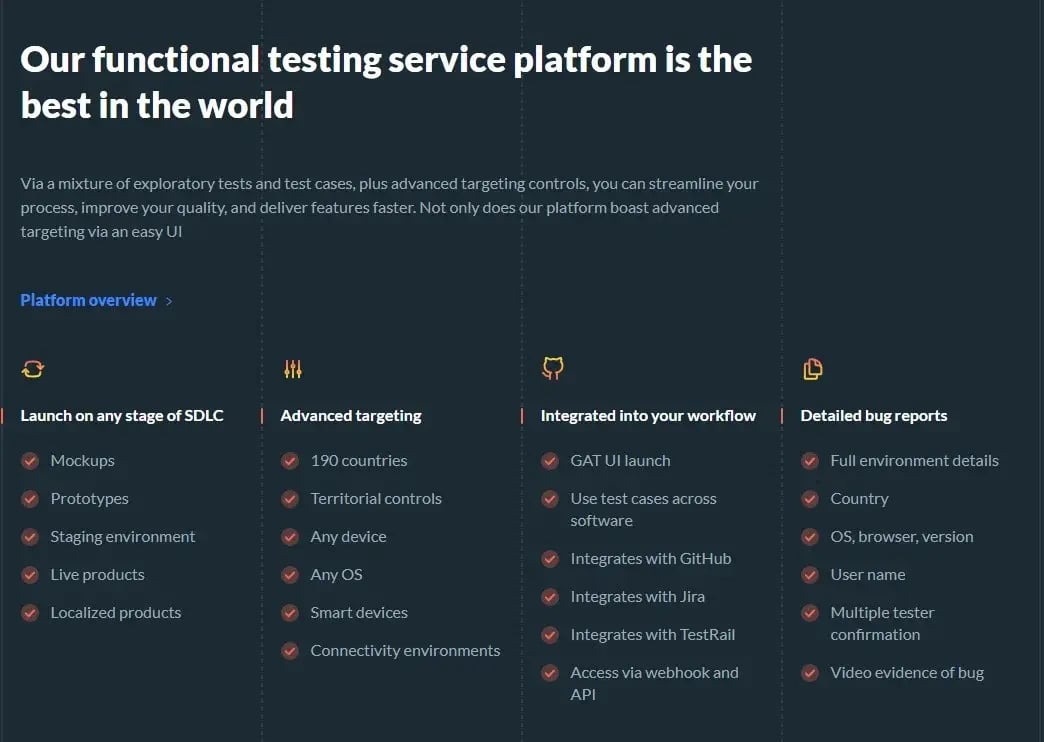Click the arrow chevron after Platform overview
Screen dimensions: 1044x742
(x=169, y=301)
